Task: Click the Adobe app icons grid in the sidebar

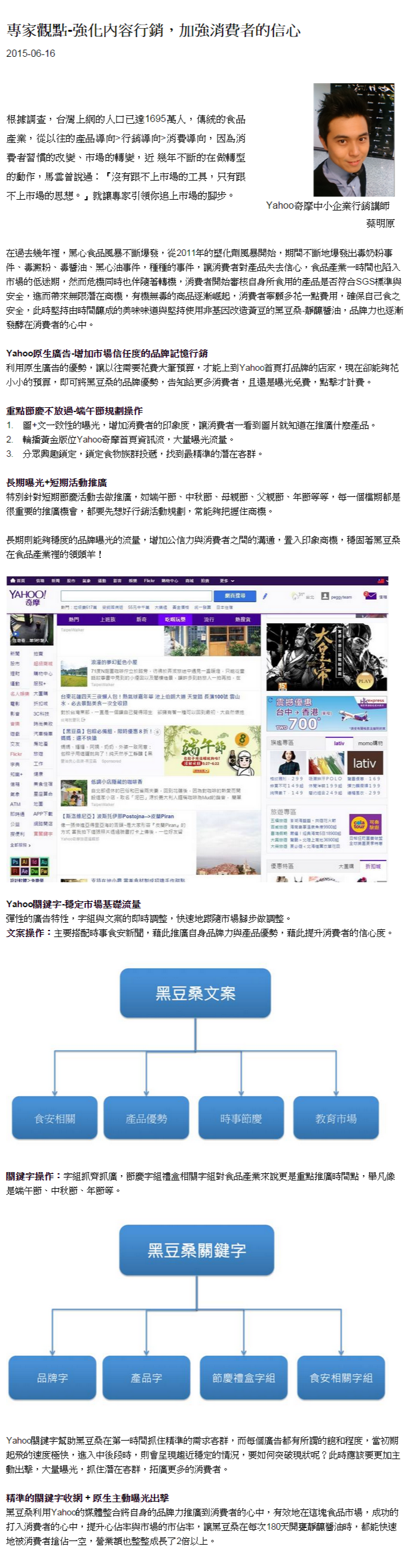Action: [x=29, y=866]
